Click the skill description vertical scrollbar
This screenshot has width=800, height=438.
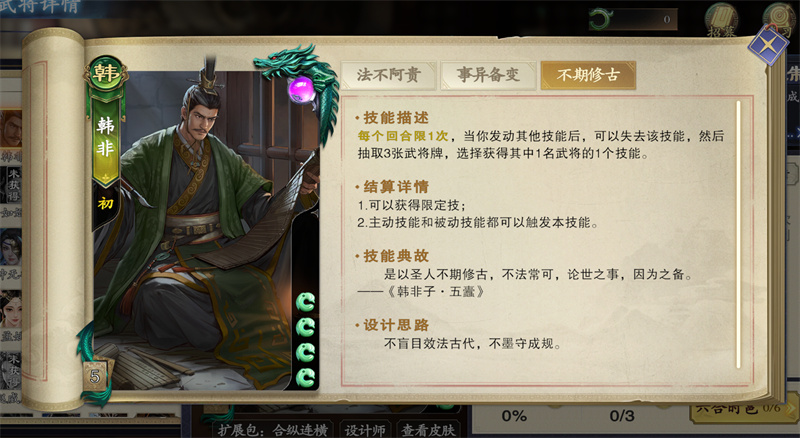738,235
